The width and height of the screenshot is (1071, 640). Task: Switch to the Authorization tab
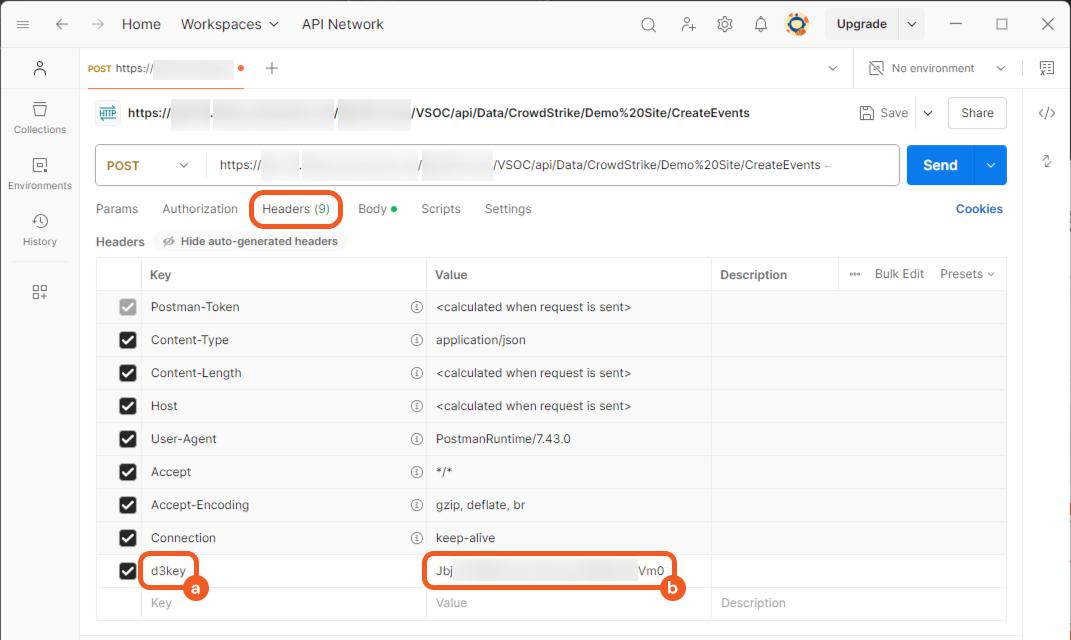point(200,209)
